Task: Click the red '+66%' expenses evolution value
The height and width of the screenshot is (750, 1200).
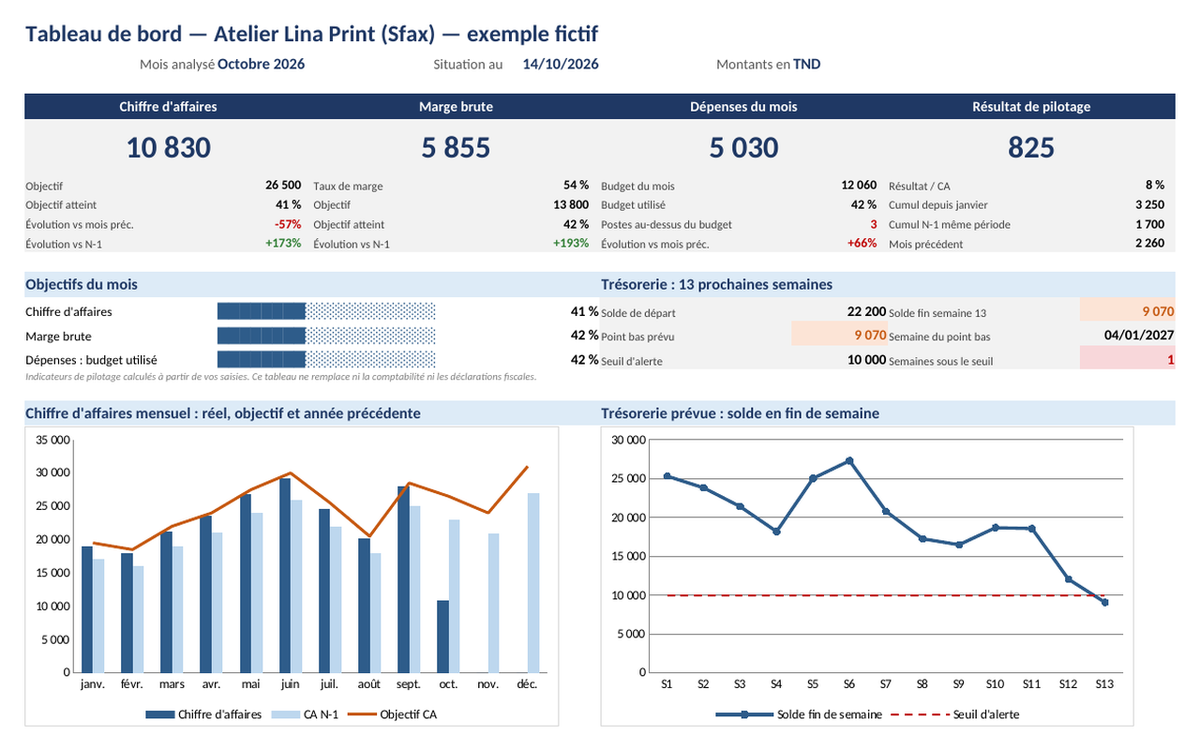Action: (862, 243)
